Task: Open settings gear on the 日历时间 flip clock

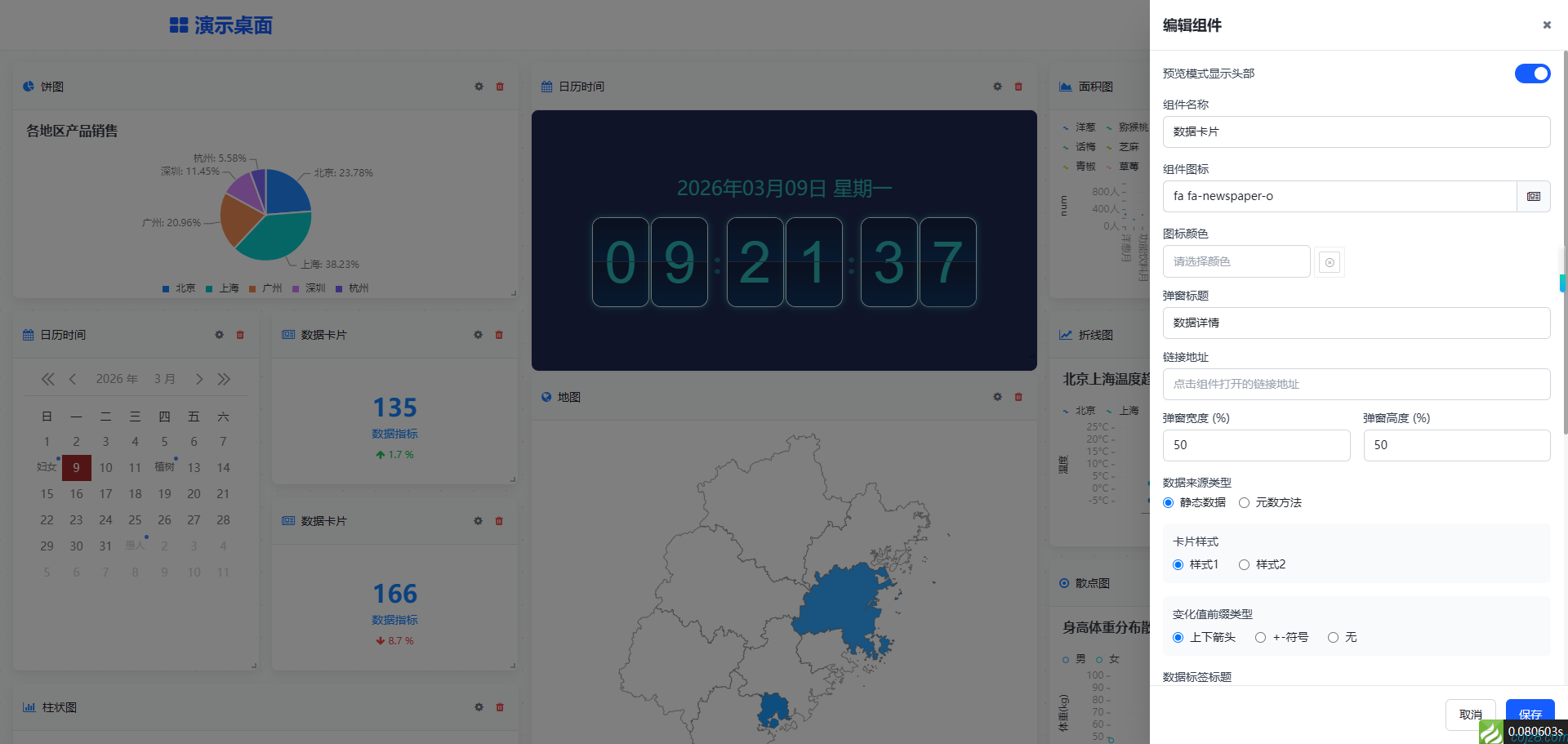Action: 996,86
